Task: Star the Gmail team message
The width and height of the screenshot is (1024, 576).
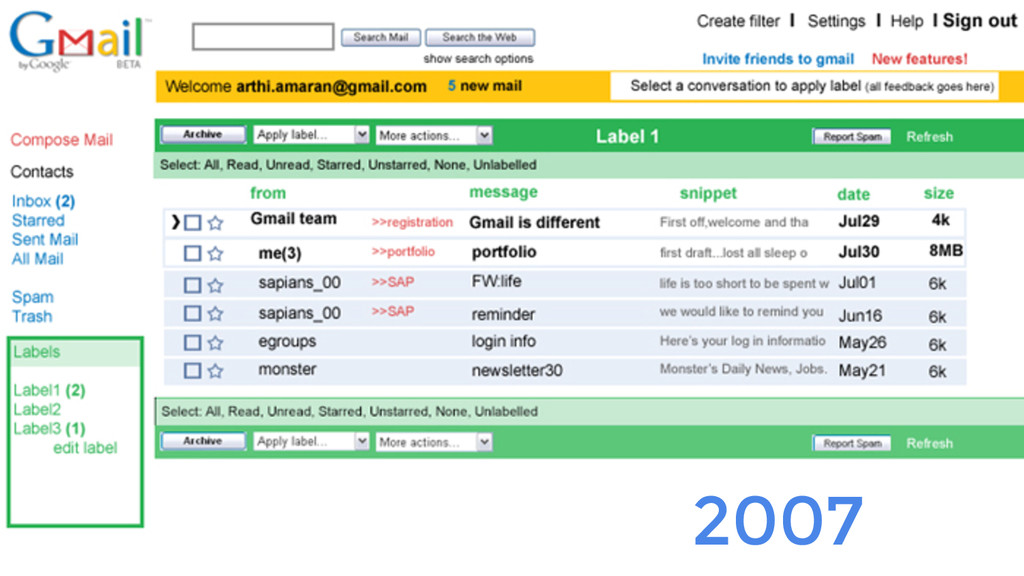Action: [x=216, y=223]
